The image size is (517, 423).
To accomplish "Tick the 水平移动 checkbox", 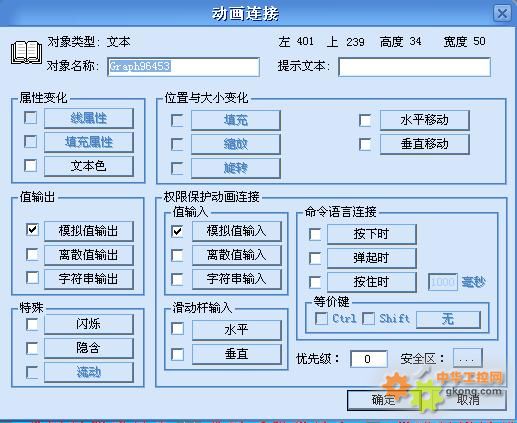I will [x=365, y=120].
